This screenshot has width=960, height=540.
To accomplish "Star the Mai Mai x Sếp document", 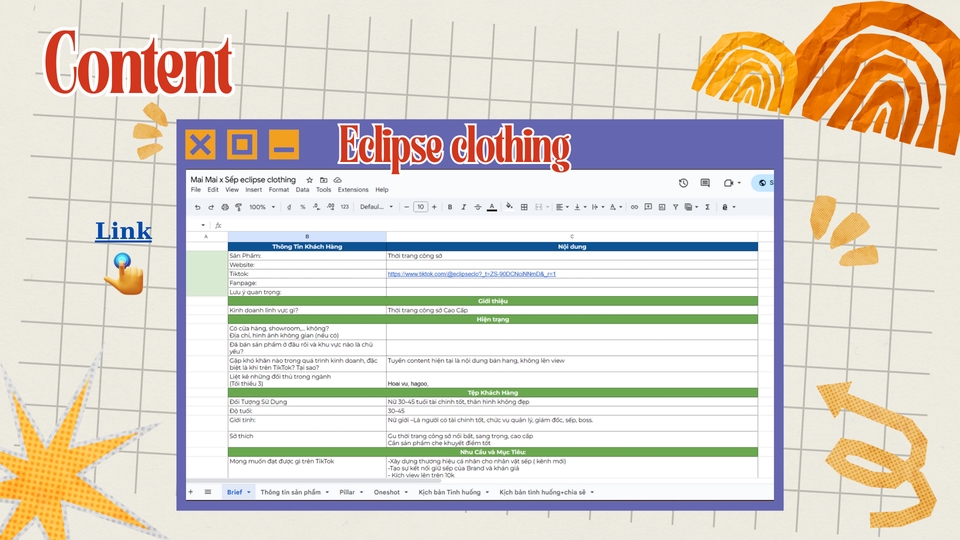I will point(309,180).
